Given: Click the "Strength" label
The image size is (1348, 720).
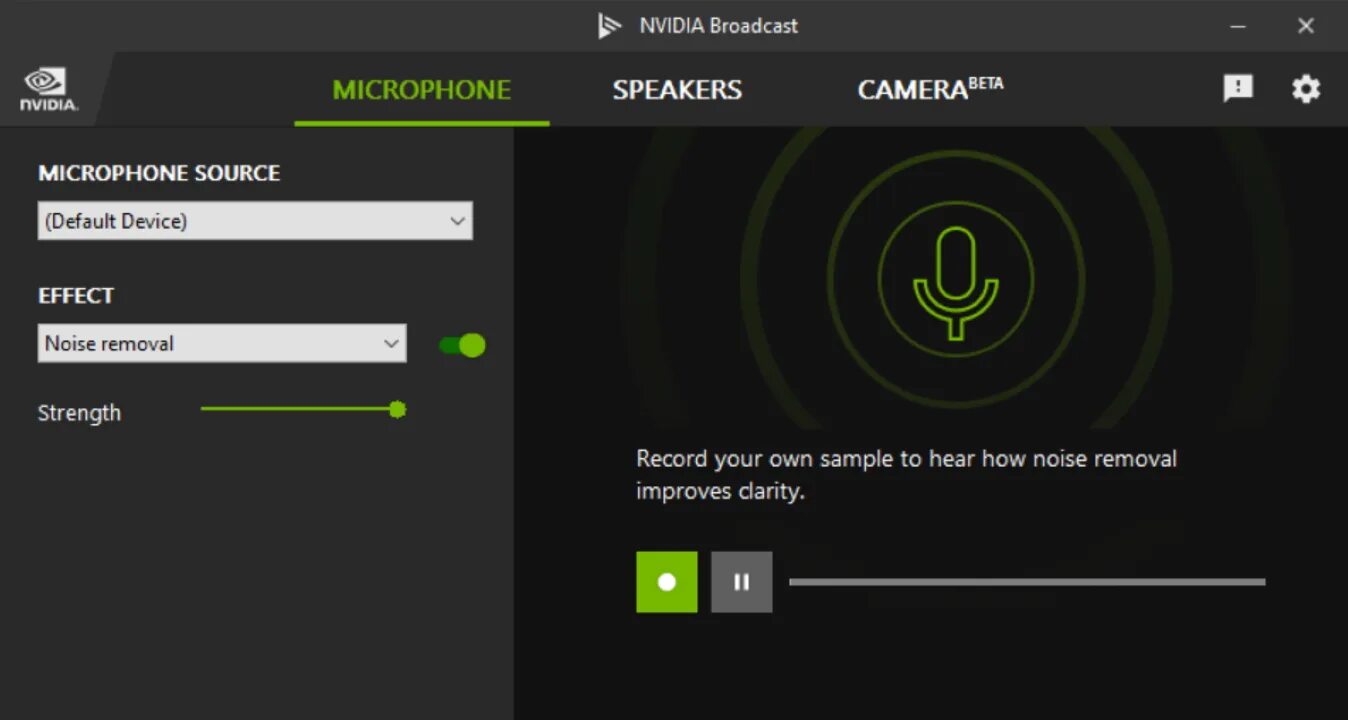Looking at the screenshot, I should 79,413.
